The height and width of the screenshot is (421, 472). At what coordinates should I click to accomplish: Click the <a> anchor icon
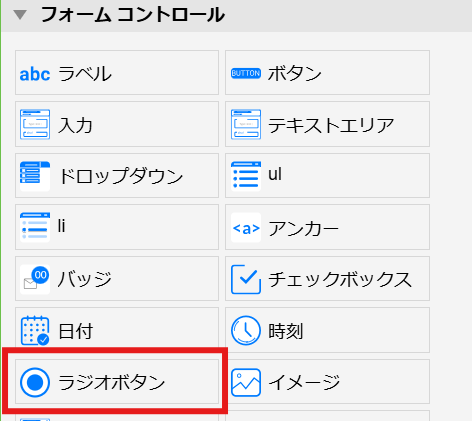pyautogui.click(x=246, y=228)
